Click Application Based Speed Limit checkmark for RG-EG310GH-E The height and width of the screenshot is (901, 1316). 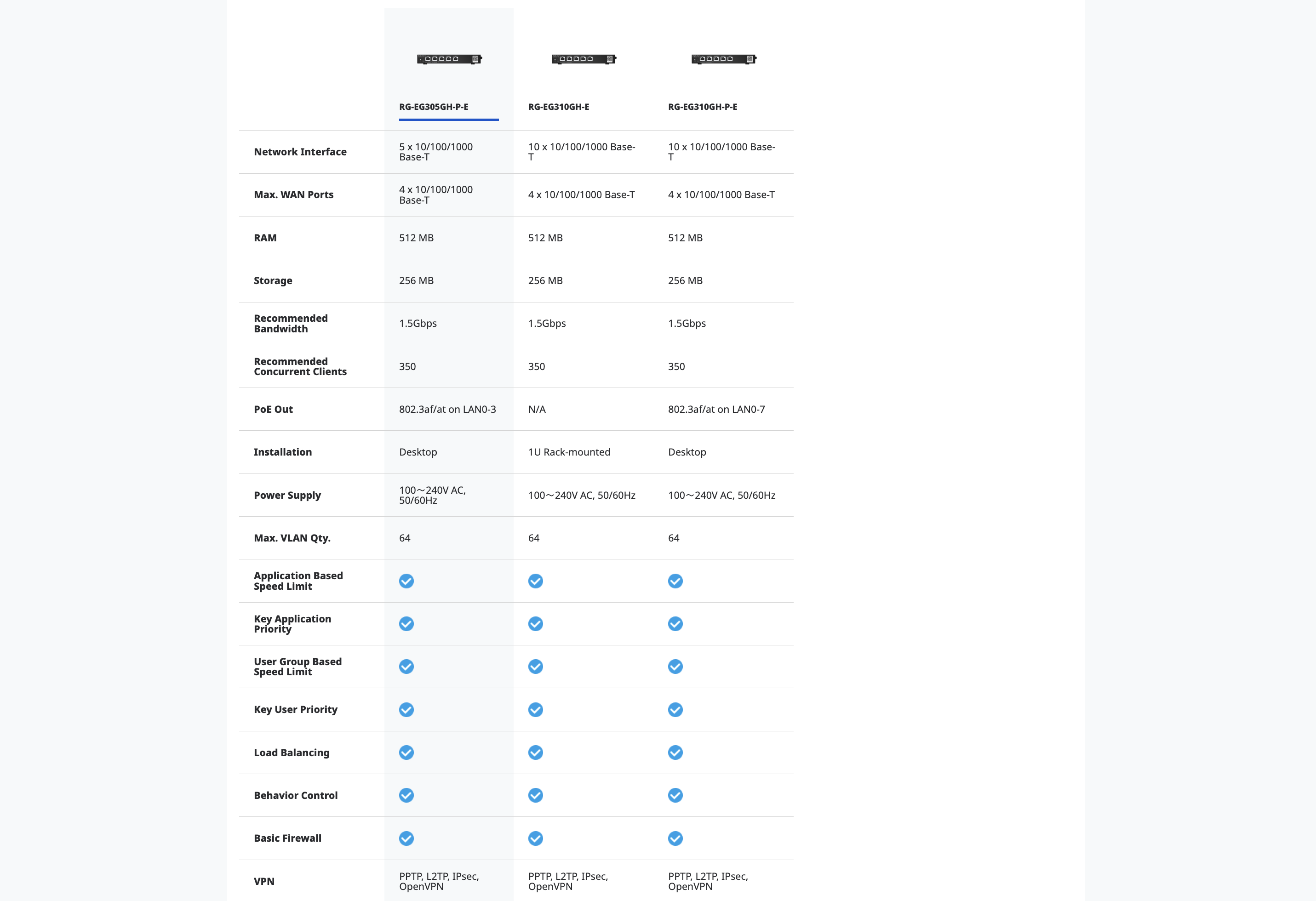[x=536, y=581]
